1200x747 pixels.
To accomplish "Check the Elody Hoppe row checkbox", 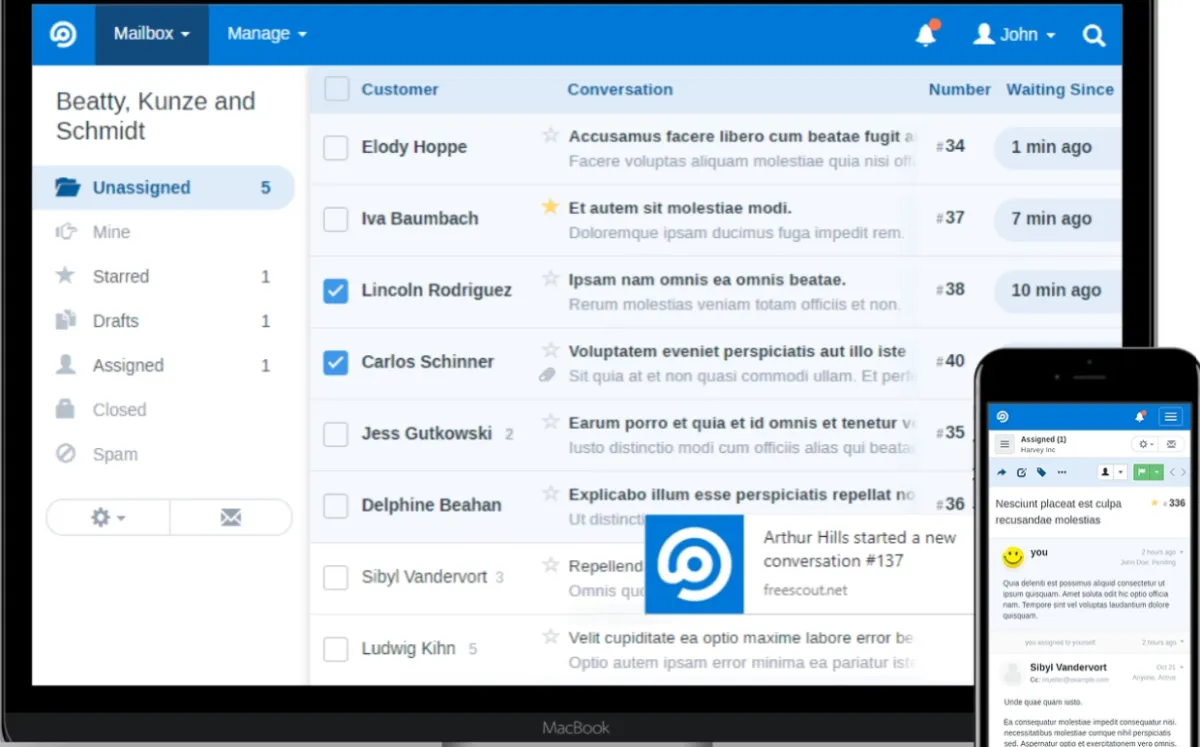I will pos(336,147).
